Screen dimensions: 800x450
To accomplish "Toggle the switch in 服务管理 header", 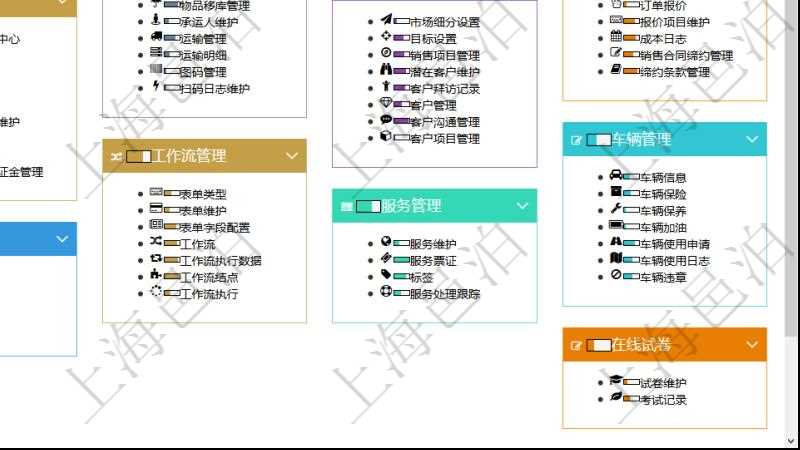I will (368, 206).
